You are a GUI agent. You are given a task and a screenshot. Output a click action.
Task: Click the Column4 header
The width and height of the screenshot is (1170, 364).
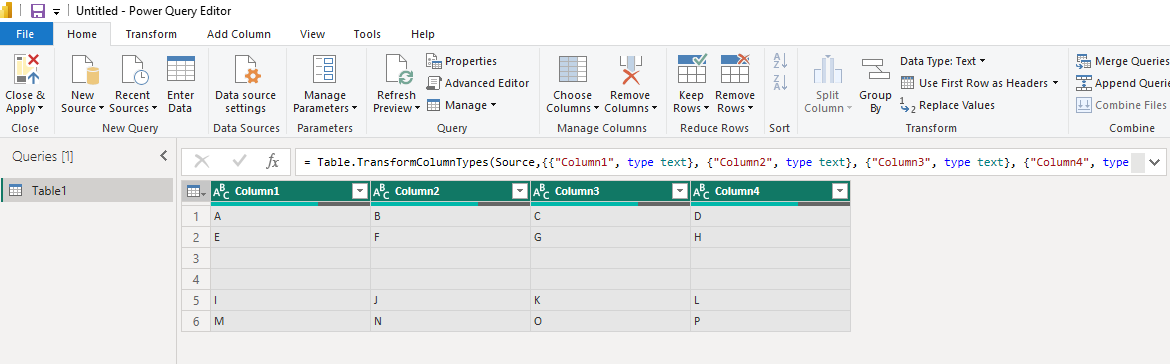(770, 192)
